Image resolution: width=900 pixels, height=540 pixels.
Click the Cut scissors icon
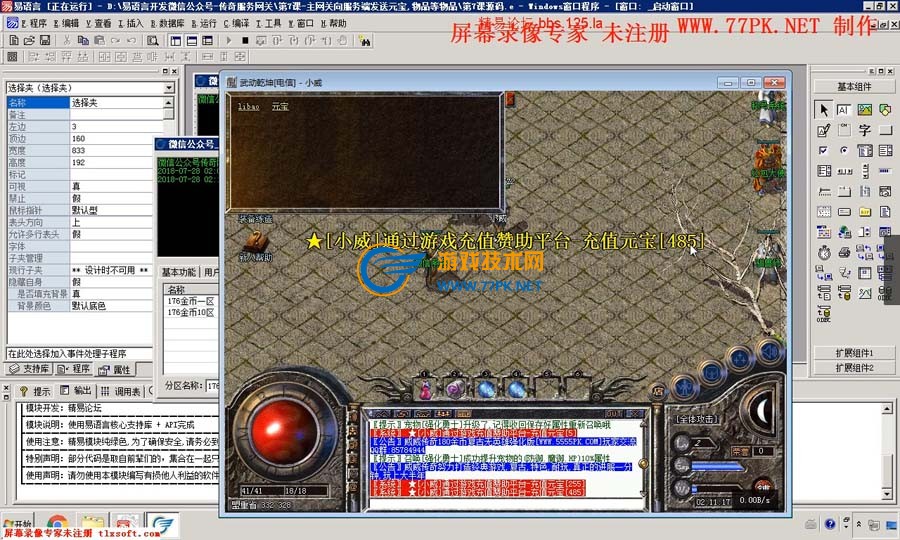[x=67, y=40]
